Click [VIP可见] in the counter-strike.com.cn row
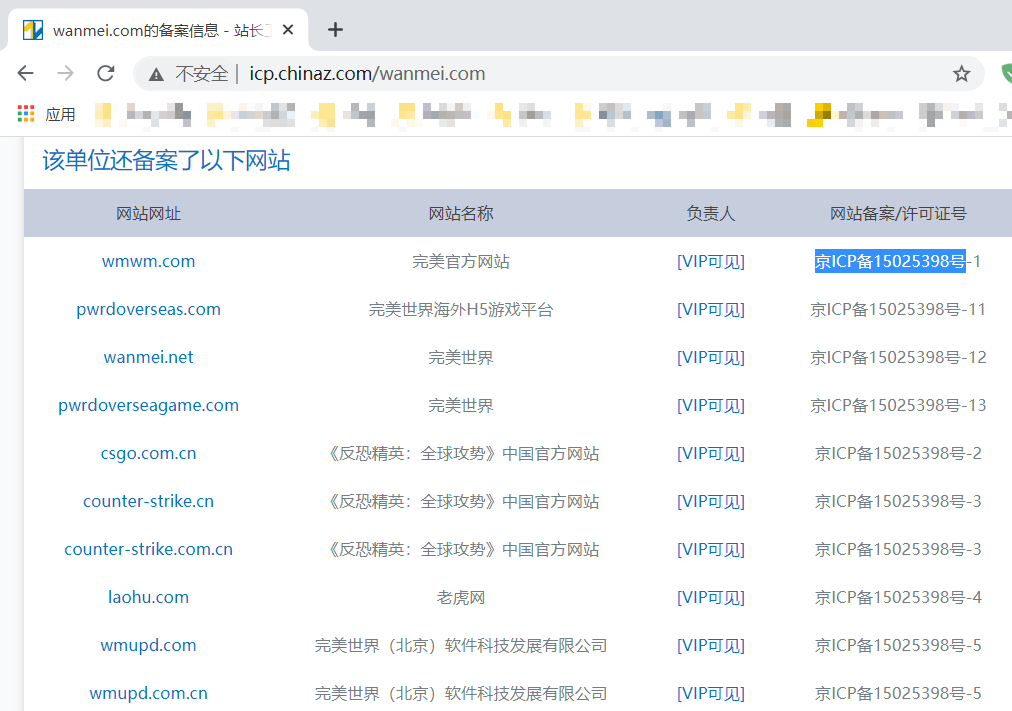 (x=711, y=550)
